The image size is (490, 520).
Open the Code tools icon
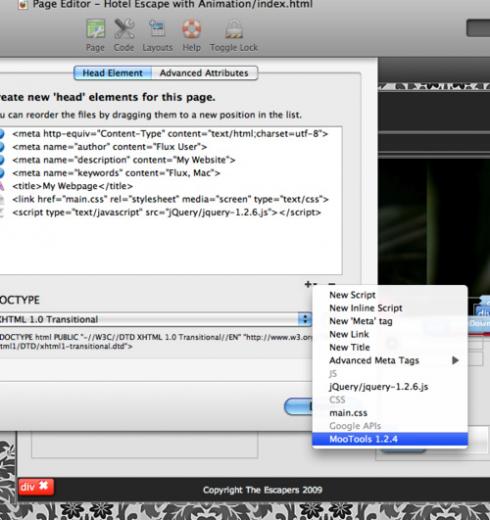(124, 35)
